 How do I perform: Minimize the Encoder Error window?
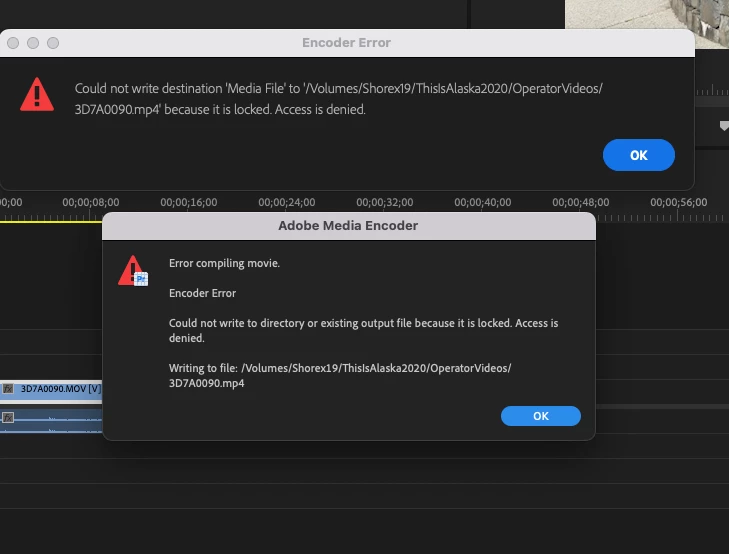[x=33, y=43]
